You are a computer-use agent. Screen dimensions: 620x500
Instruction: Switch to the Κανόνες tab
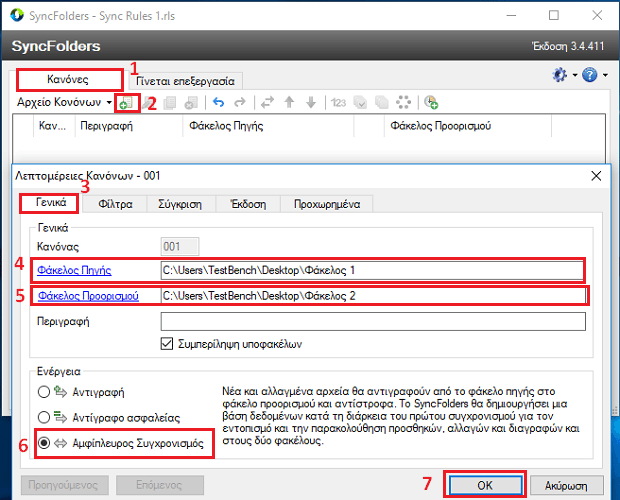[69, 79]
